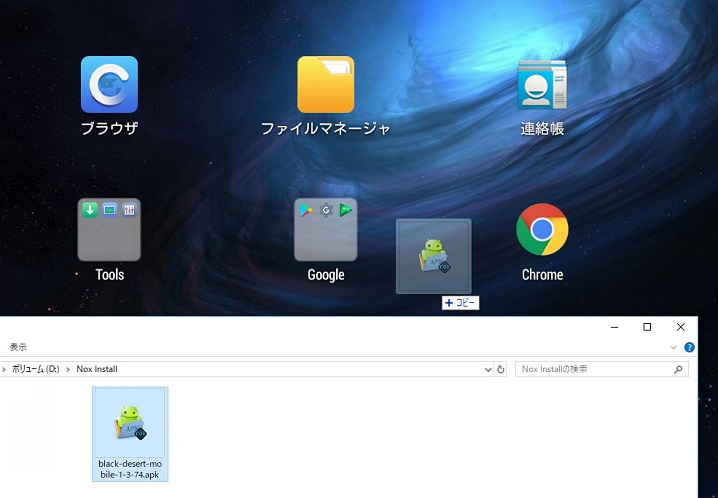
Task: Expand the chevron before ボリューム (D:)
Action: coord(5,369)
